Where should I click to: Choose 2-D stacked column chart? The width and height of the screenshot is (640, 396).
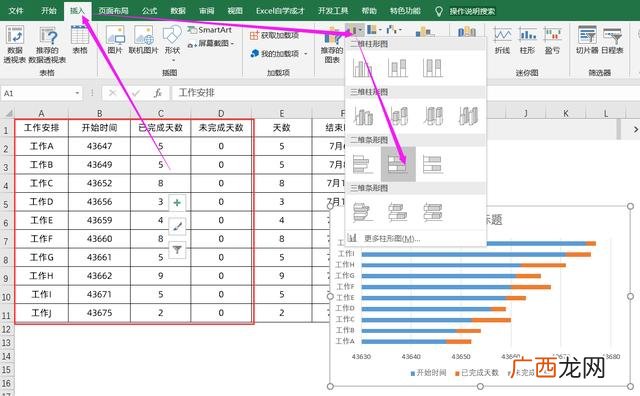(398, 68)
